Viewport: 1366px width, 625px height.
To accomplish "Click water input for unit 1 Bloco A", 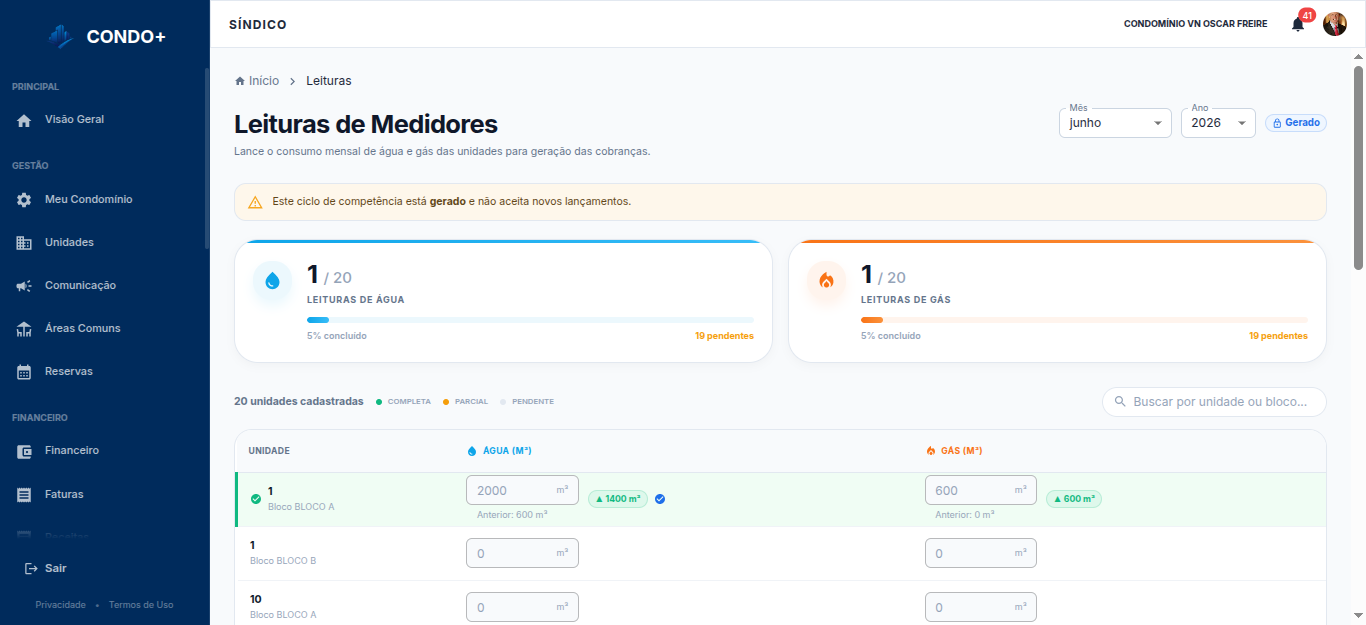I will pos(522,490).
